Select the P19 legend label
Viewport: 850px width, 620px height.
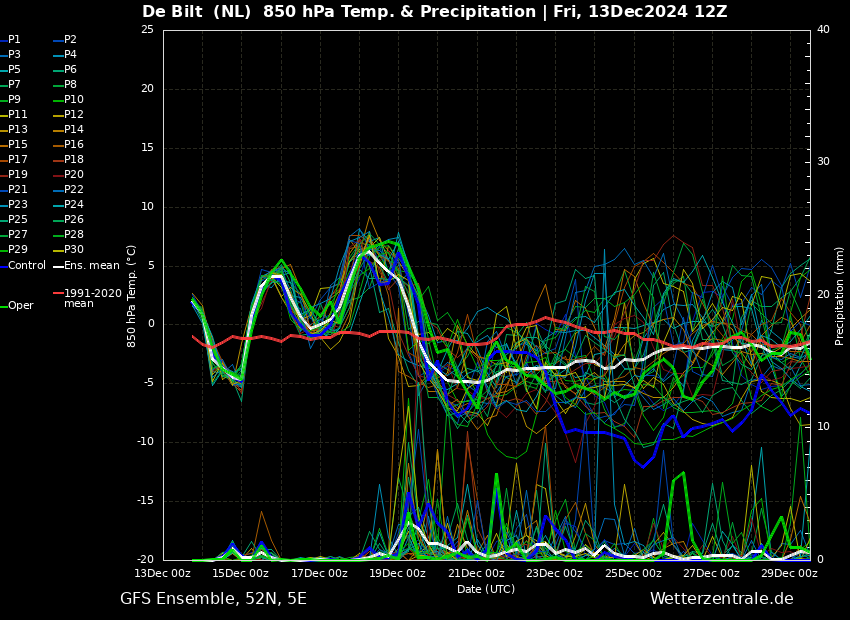coord(17,175)
